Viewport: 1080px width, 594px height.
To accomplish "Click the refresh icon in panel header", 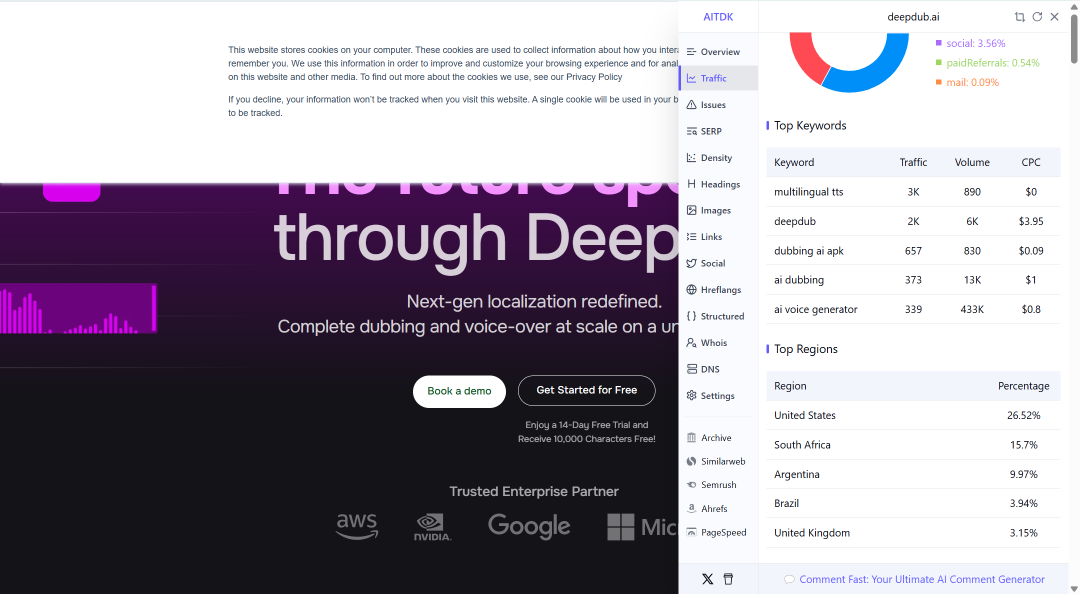I will point(1037,17).
